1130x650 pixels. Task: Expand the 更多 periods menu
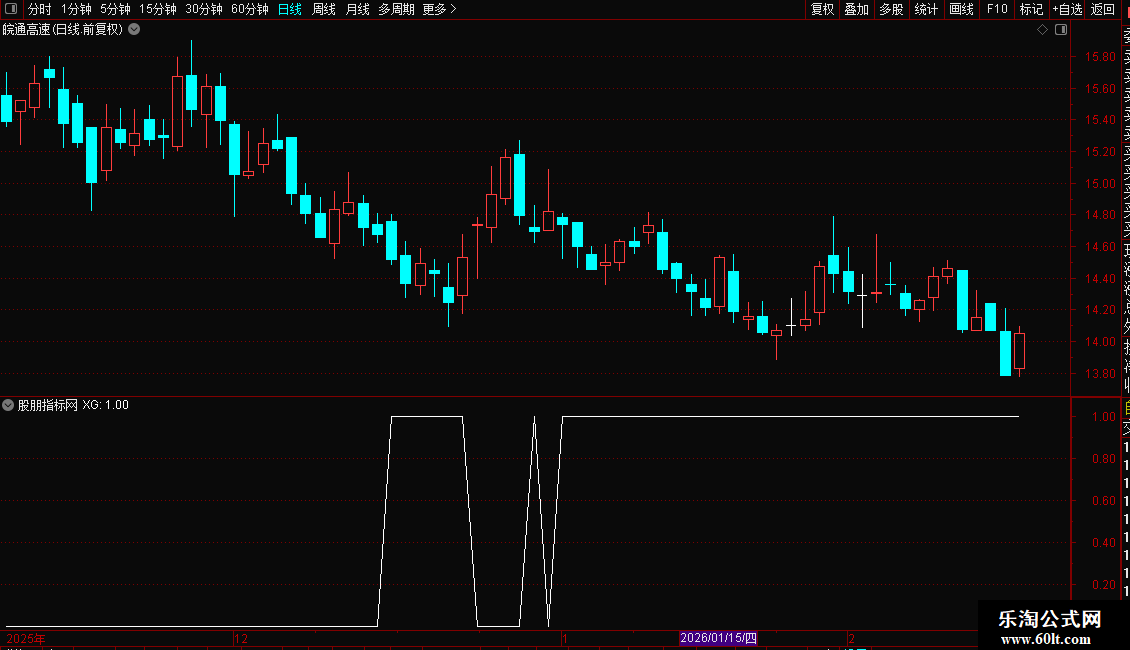[x=440, y=9]
